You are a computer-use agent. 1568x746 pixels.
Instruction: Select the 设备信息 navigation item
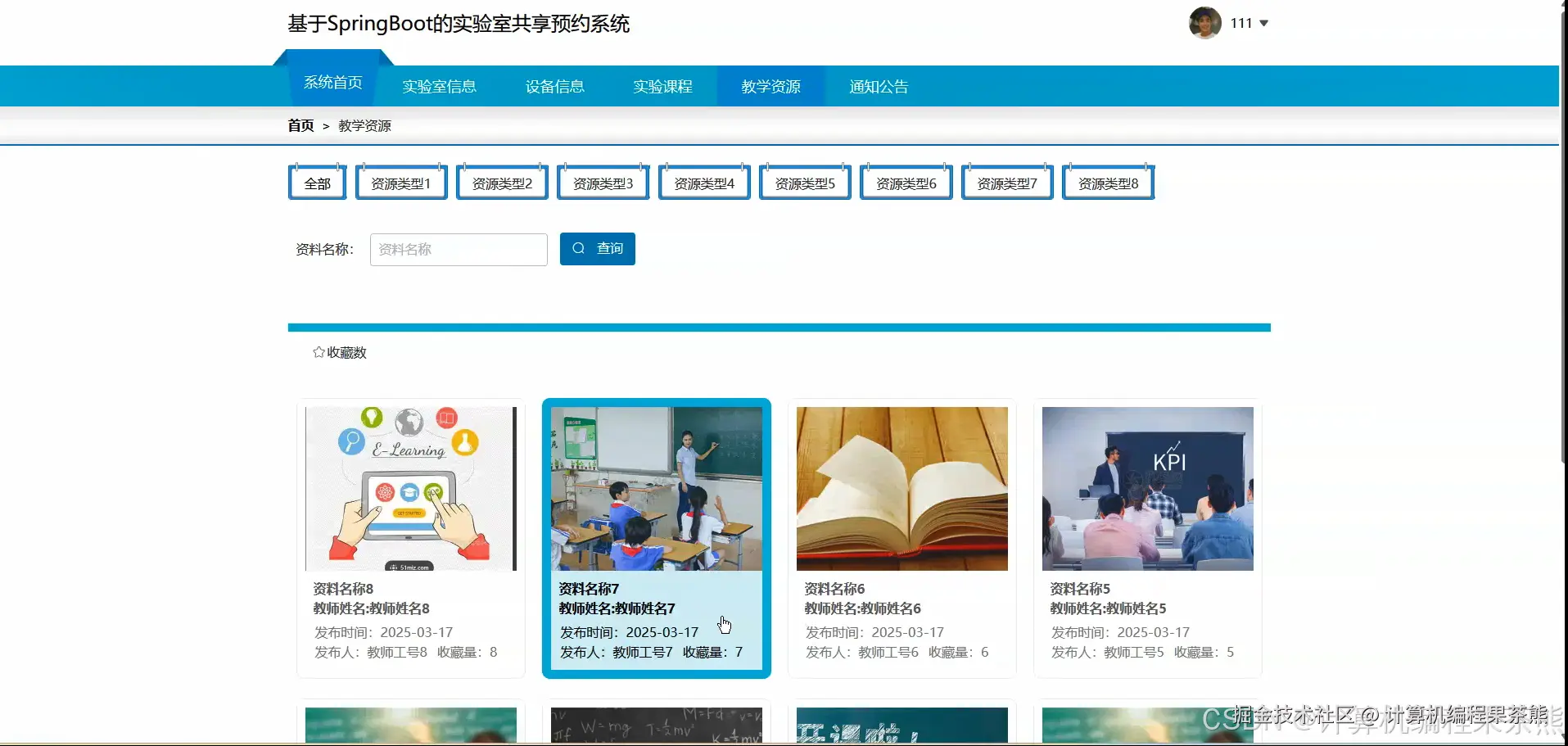pos(554,86)
